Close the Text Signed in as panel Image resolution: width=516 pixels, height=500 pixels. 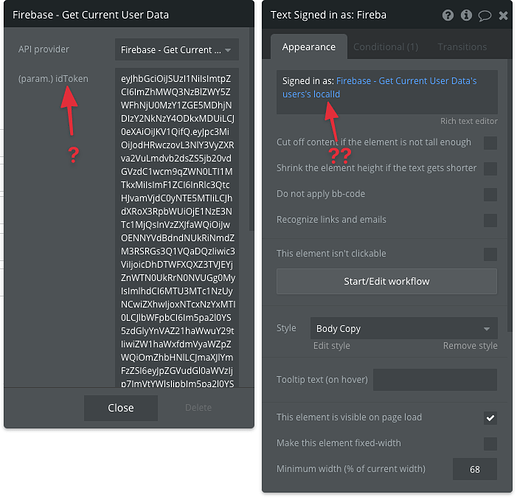tap(503, 16)
